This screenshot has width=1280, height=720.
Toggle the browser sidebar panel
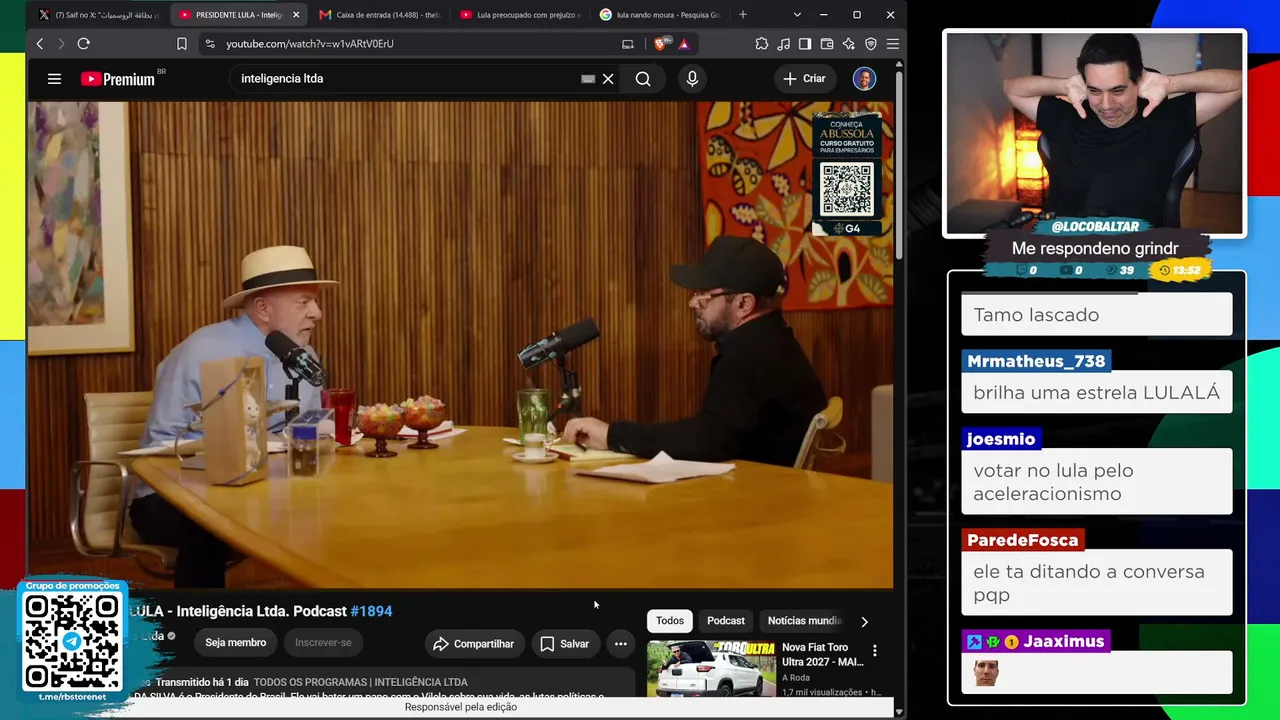pyautogui.click(x=805, y=44)
